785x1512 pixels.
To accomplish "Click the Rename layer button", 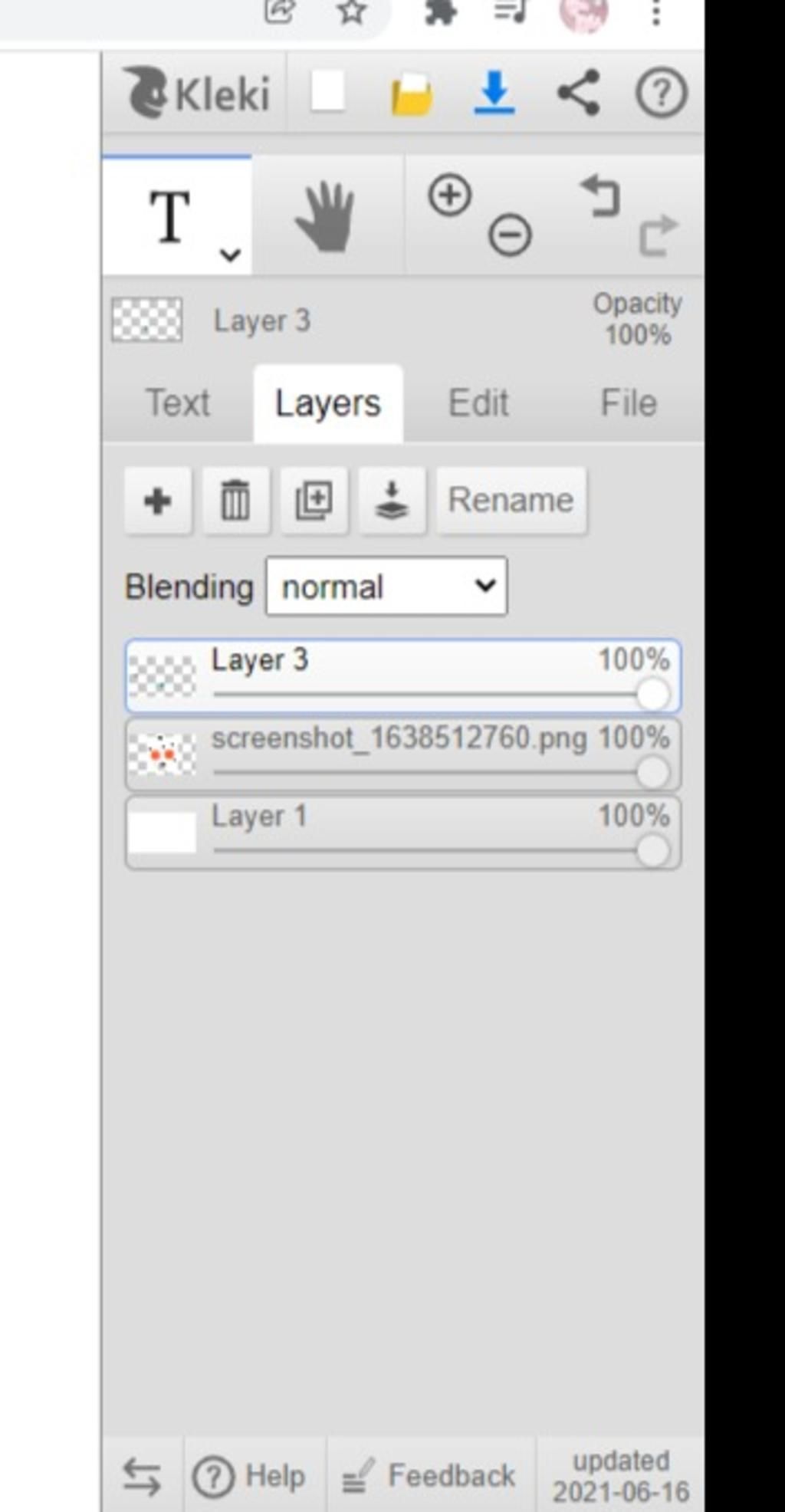I will click(511, 501).
